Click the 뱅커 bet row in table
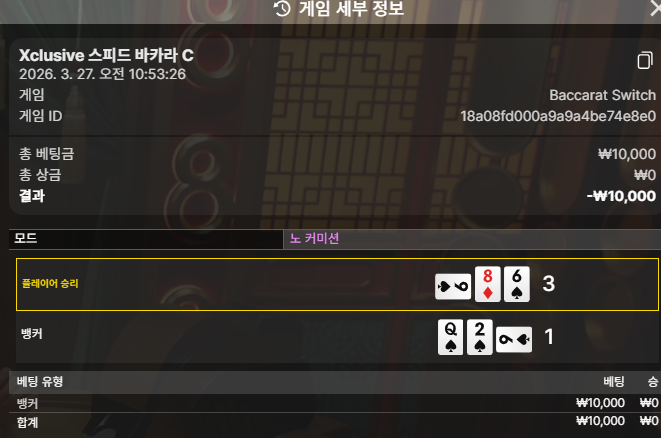This screenshot has width=661, height=438. [335, 403]
